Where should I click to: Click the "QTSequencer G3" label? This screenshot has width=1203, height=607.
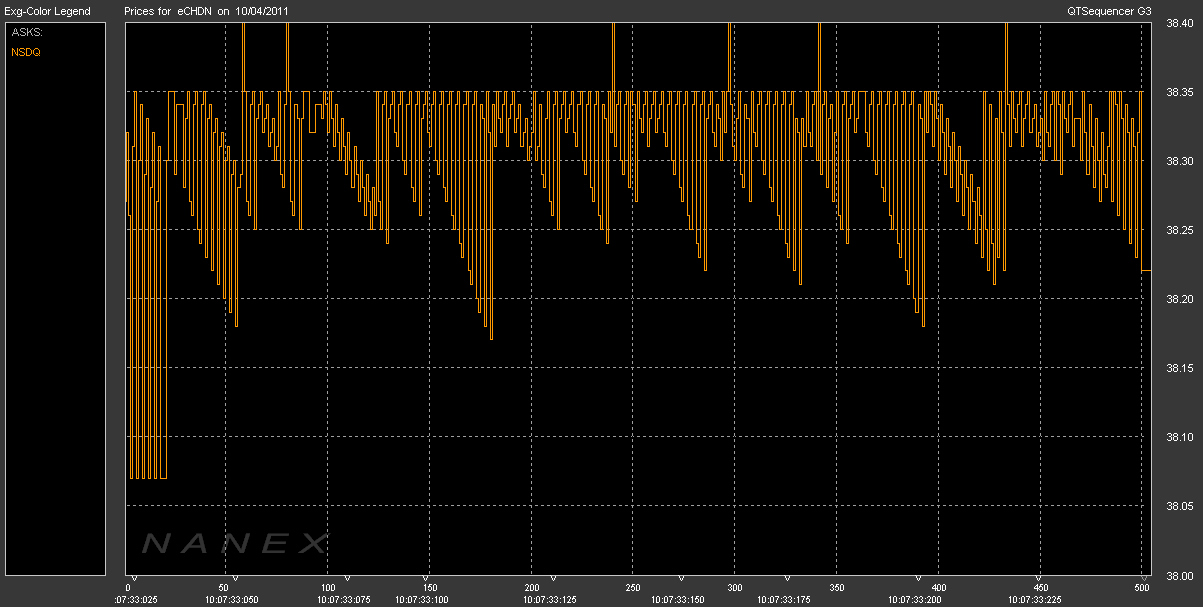click(1107, 11)
